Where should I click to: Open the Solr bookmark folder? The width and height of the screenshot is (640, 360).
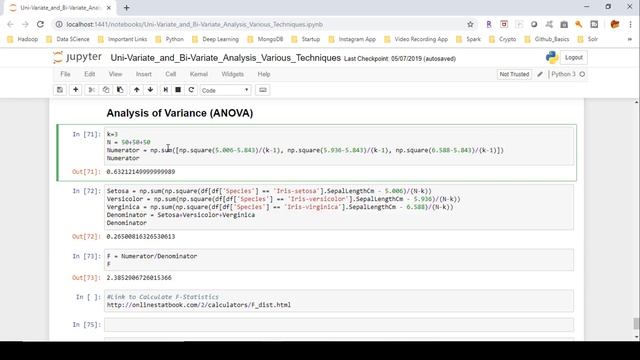click(587, 39)
